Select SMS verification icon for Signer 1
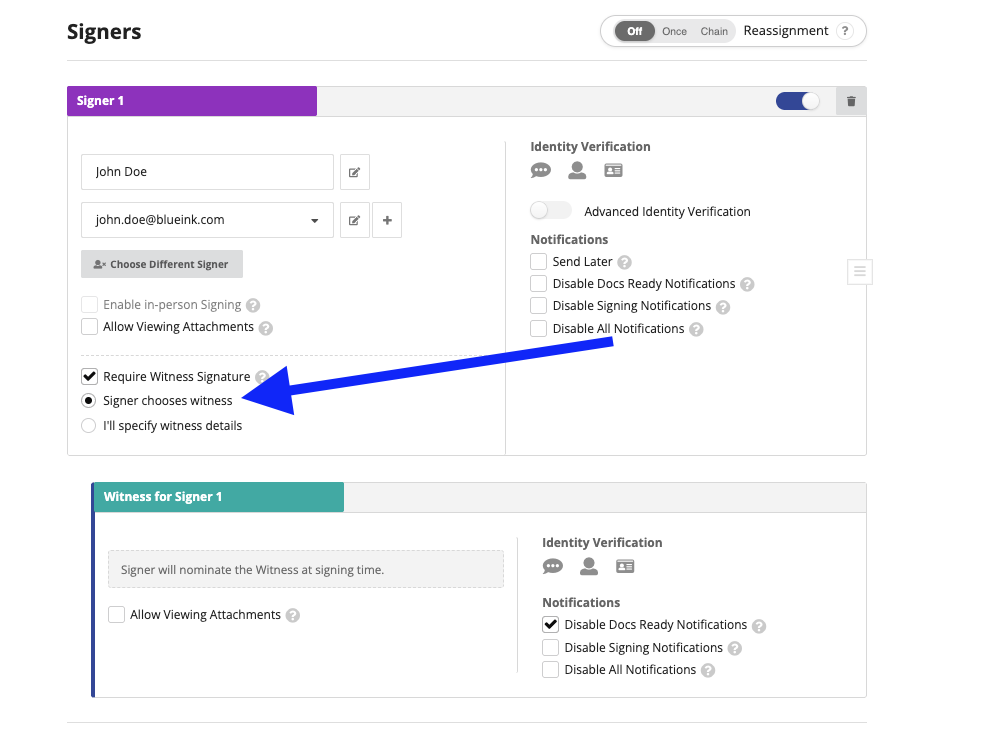 (x=541, y=170)
